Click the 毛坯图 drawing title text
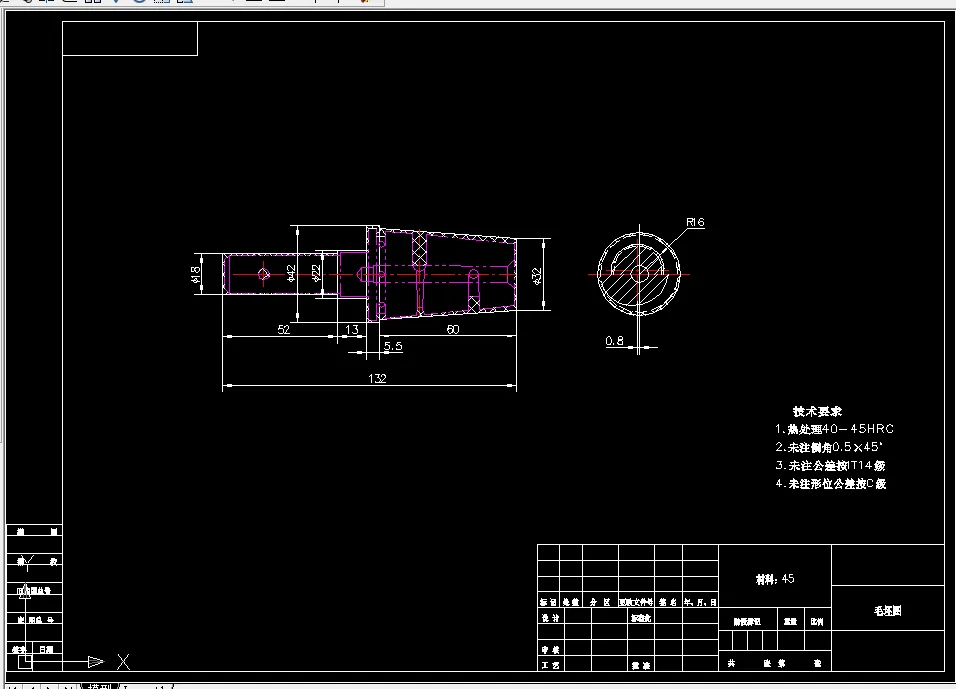The image size is (956, 689). pyautogui.click(x=888, y=610)
